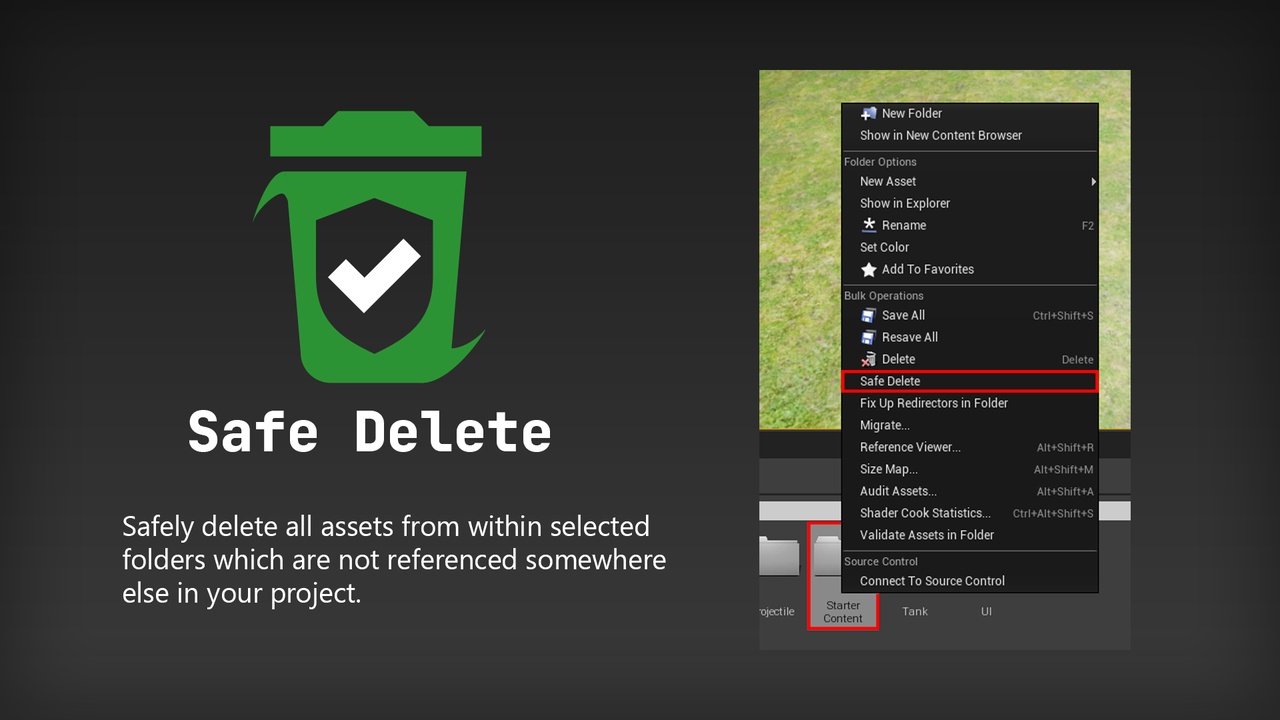1280x720 pixels.
Task: Click the Add To Favorites star icon
Action: [x=869, y=269]
